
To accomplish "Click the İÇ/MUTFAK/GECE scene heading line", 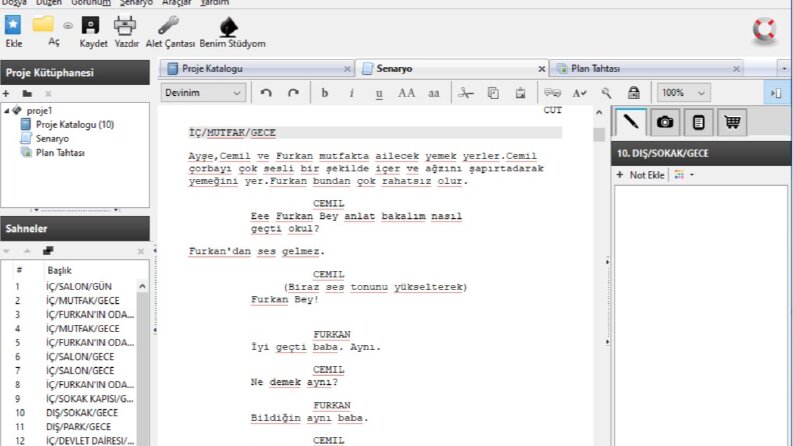I will [375, 132].
